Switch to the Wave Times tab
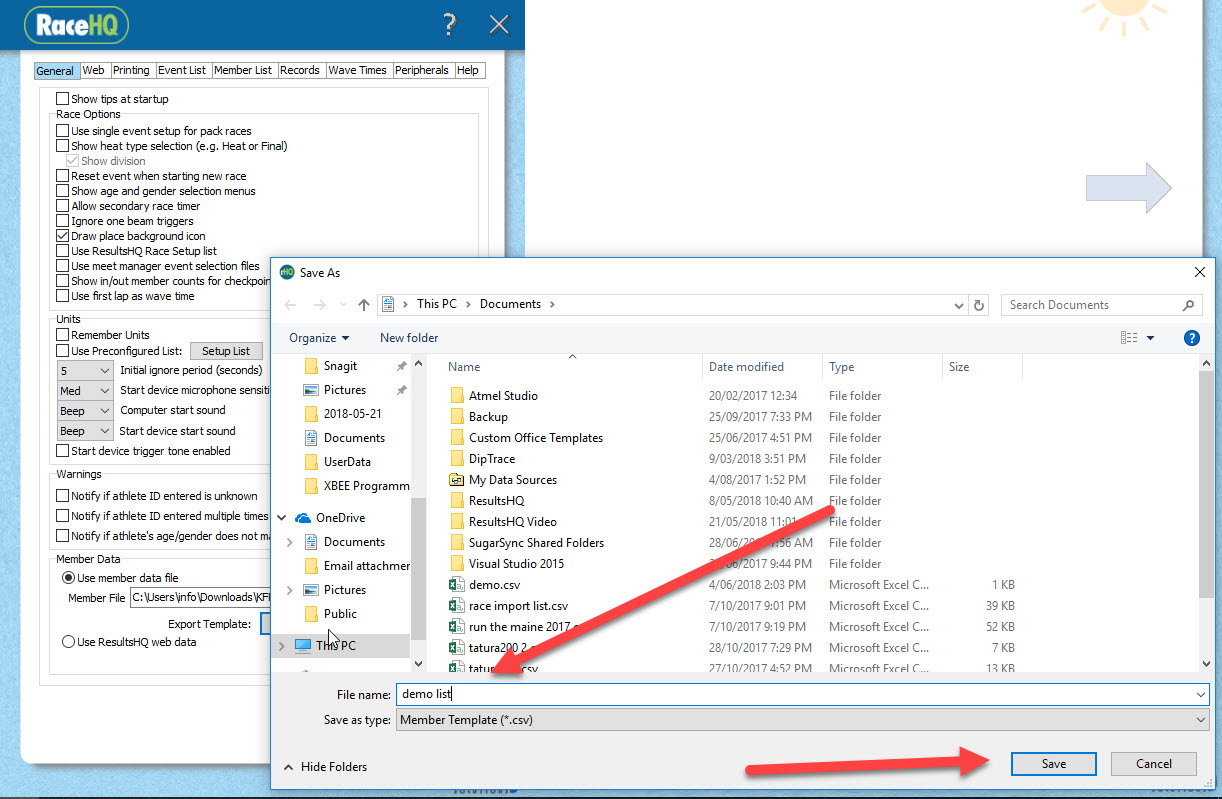1222x799 pixels. click(358, 71)
